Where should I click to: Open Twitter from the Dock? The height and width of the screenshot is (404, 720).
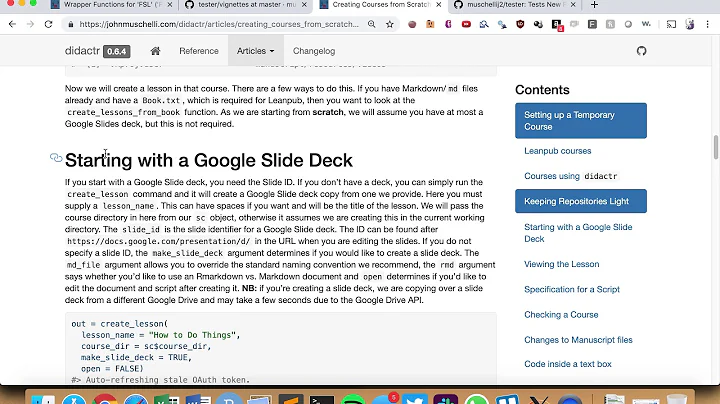pyautogui.click(x=415, y=399)
